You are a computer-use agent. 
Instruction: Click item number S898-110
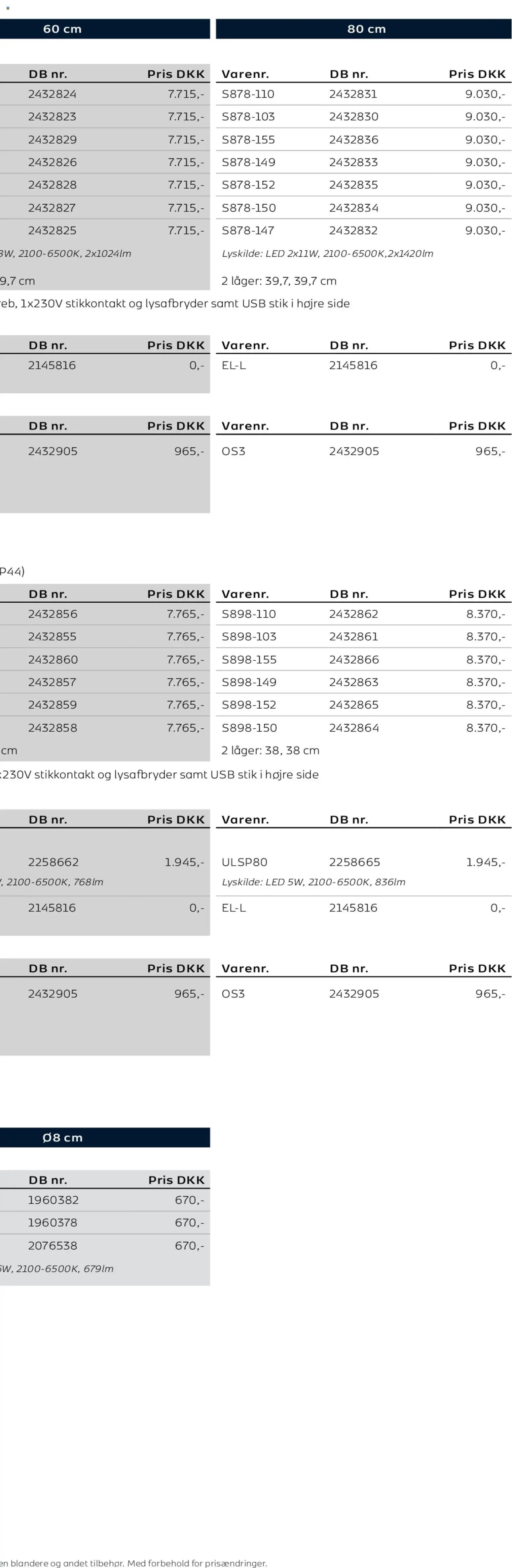point(249,614)
